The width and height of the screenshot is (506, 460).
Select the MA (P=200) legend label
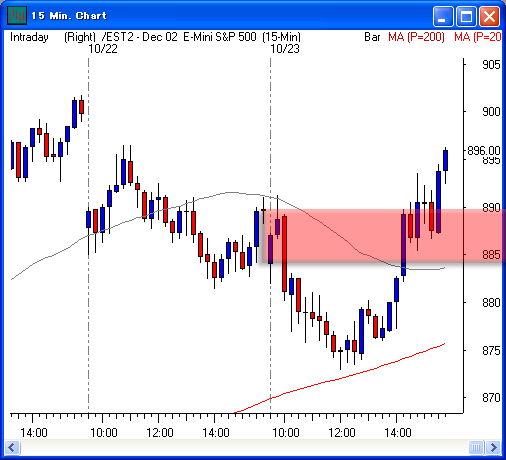tap(416, 37)
